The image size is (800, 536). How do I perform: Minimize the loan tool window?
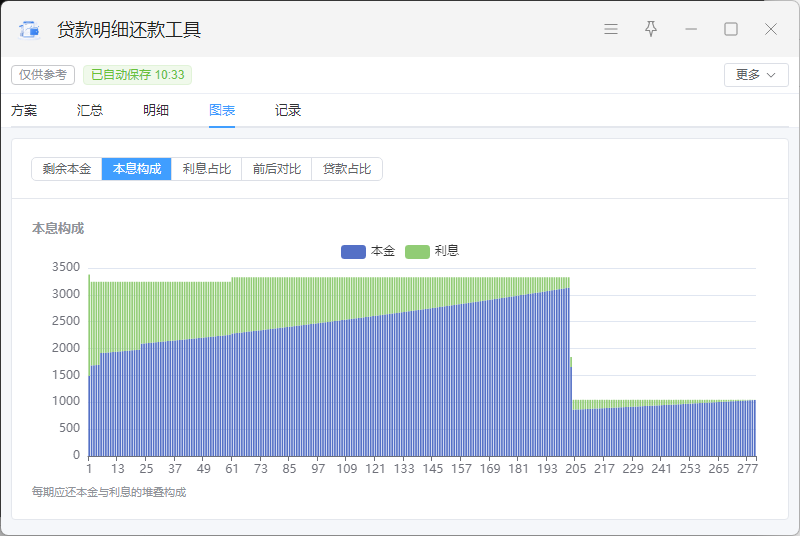pyautogui.click(x=691, y=29)
